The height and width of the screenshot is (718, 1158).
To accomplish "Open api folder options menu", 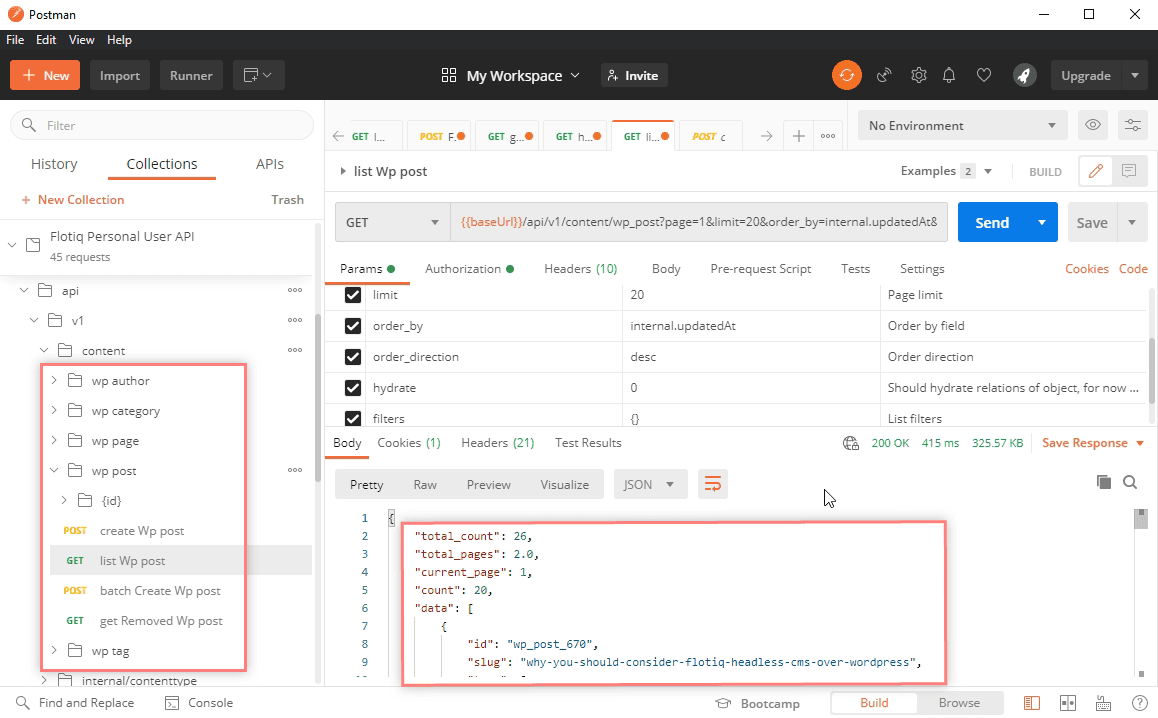I will coord(295,290).
